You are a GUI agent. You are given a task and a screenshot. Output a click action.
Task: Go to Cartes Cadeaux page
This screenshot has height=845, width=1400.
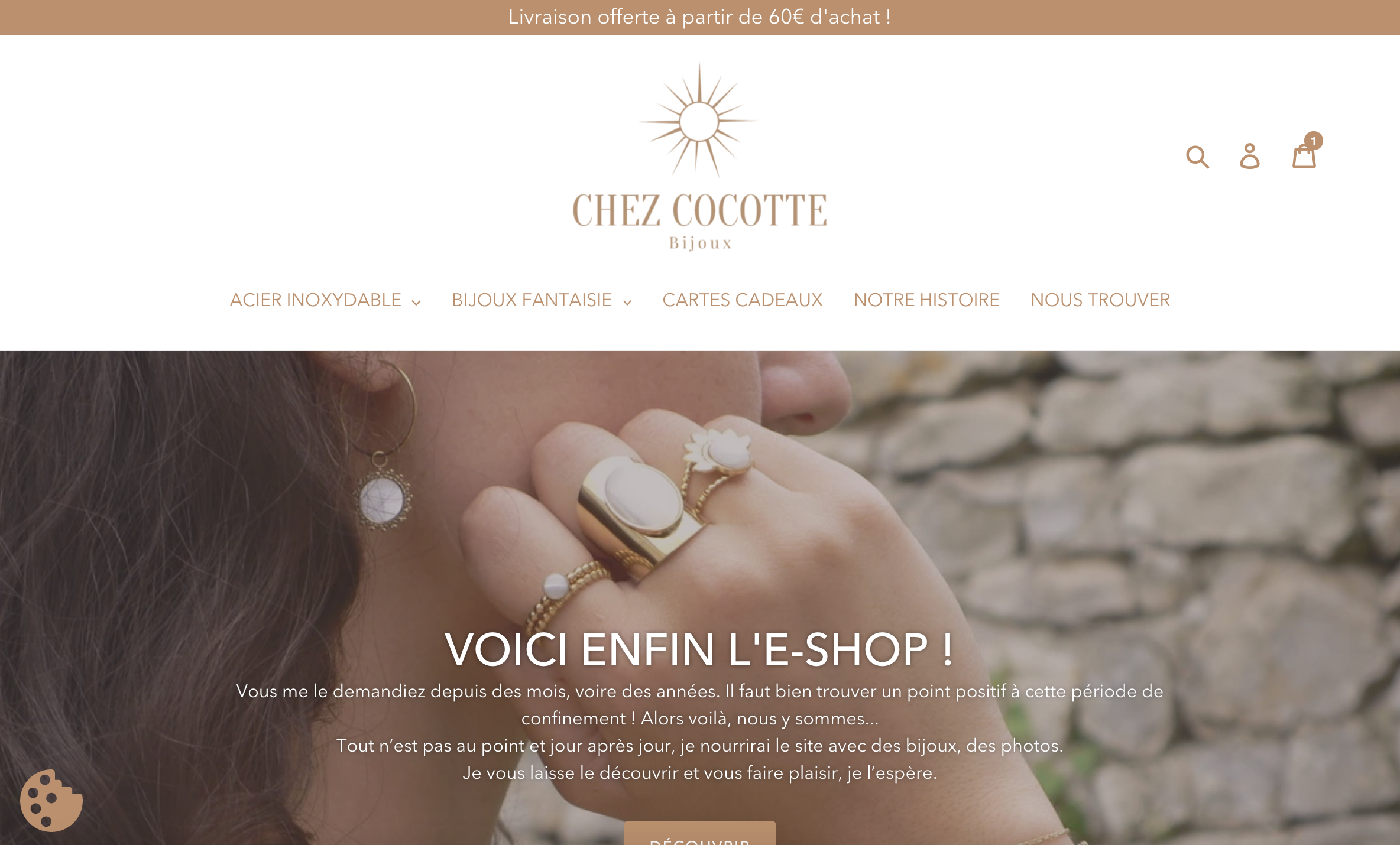coord(743,300)
